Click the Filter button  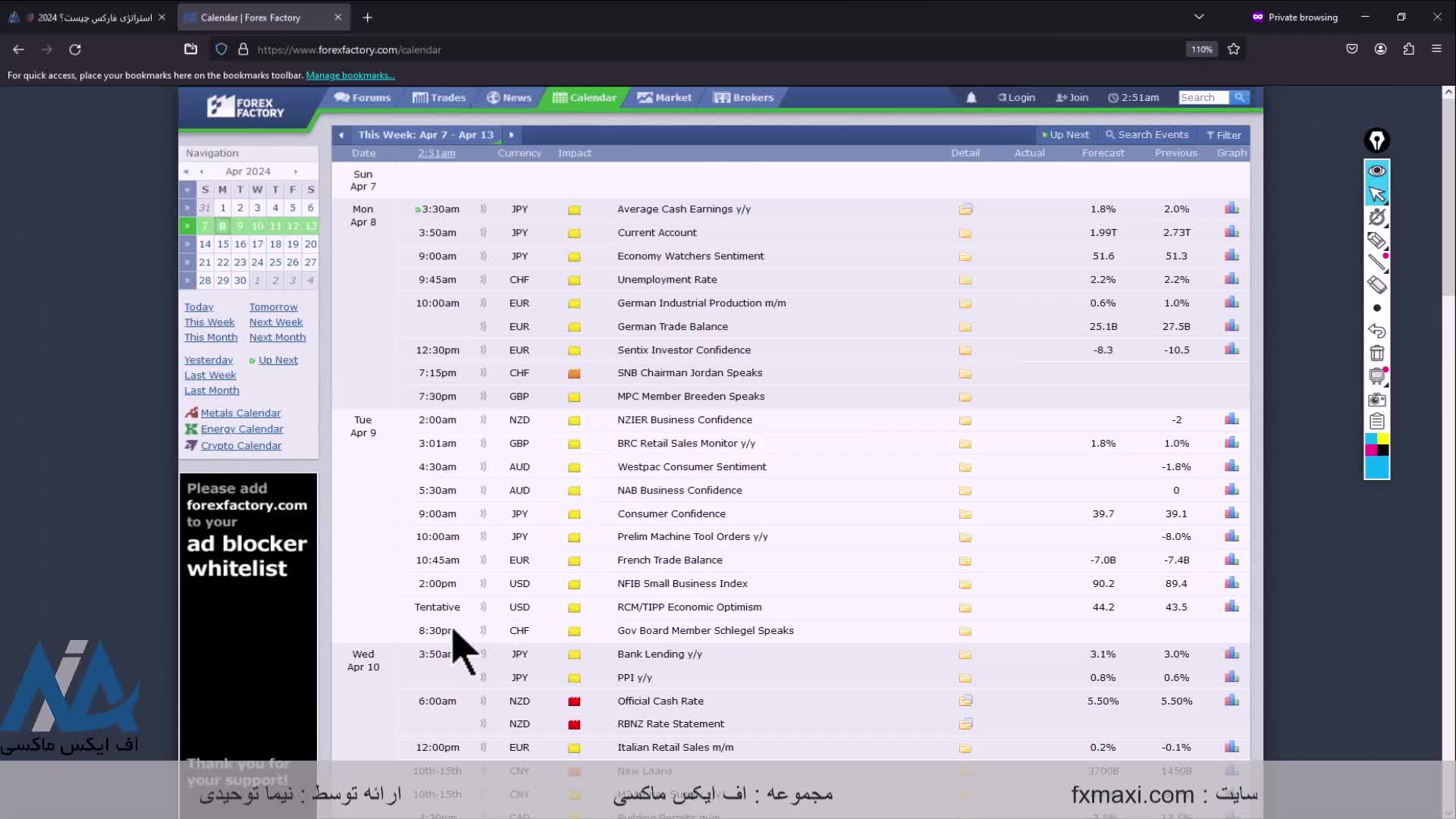coord(1223,135)
